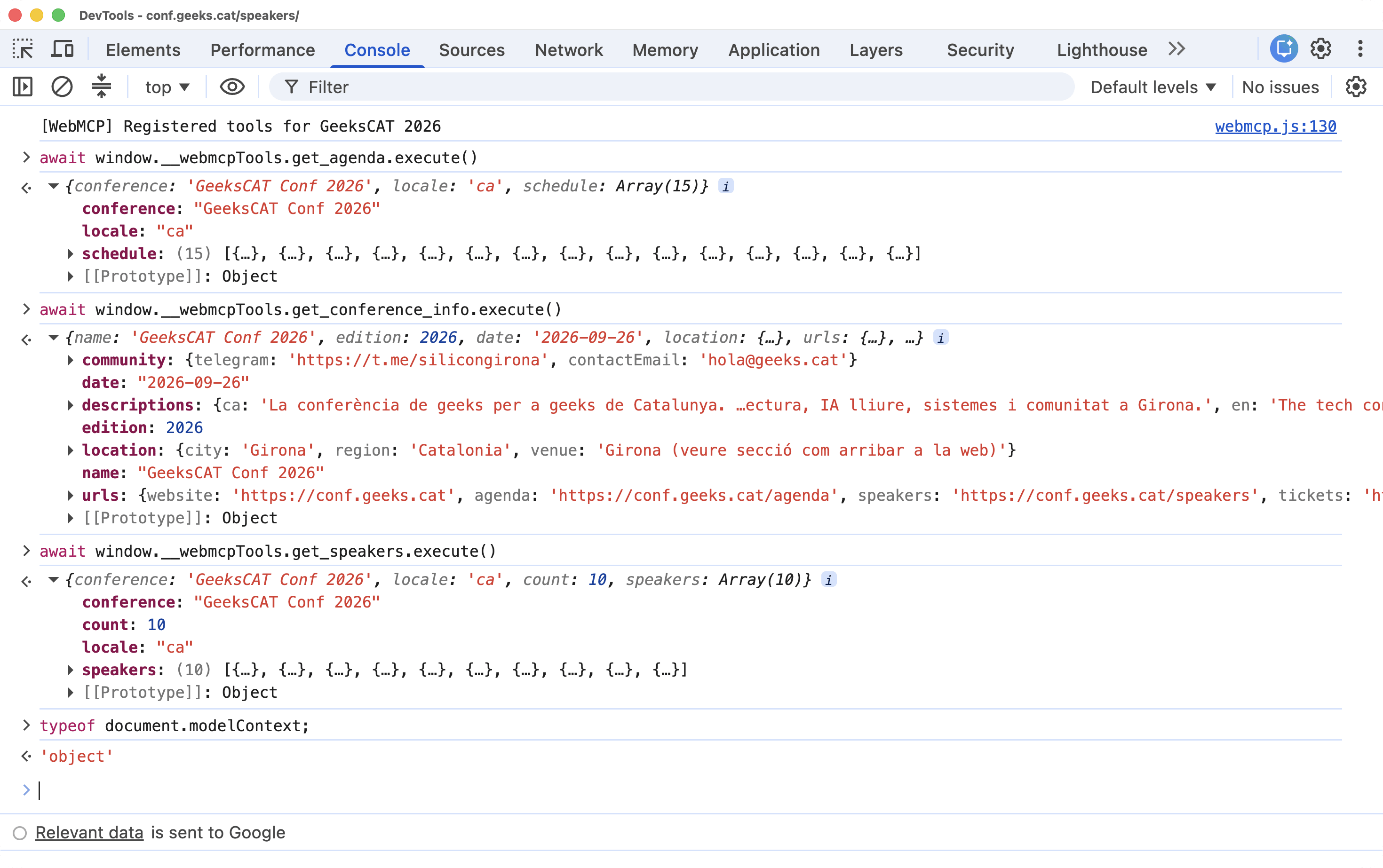Select the Console tab
The width and height of the screenshot is (1383, 868).
click(x=377, y=50)
